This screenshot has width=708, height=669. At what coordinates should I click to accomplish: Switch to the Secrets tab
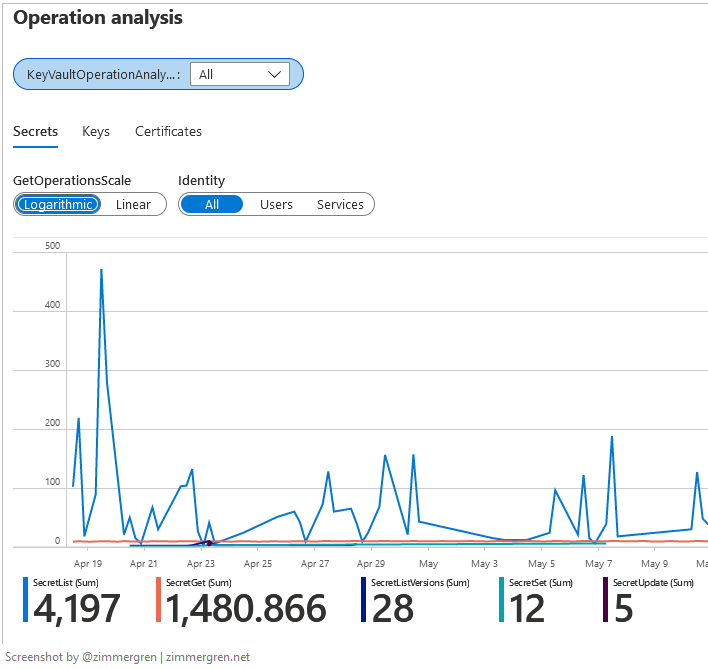(35, 131)
